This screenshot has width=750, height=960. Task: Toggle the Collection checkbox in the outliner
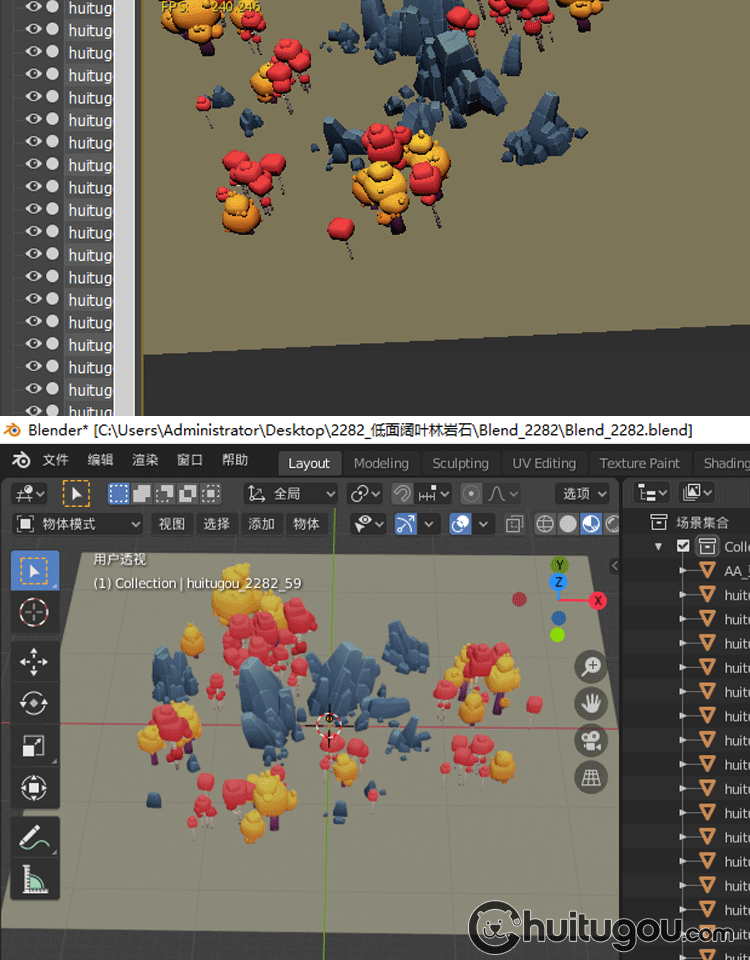pos(683,546)
